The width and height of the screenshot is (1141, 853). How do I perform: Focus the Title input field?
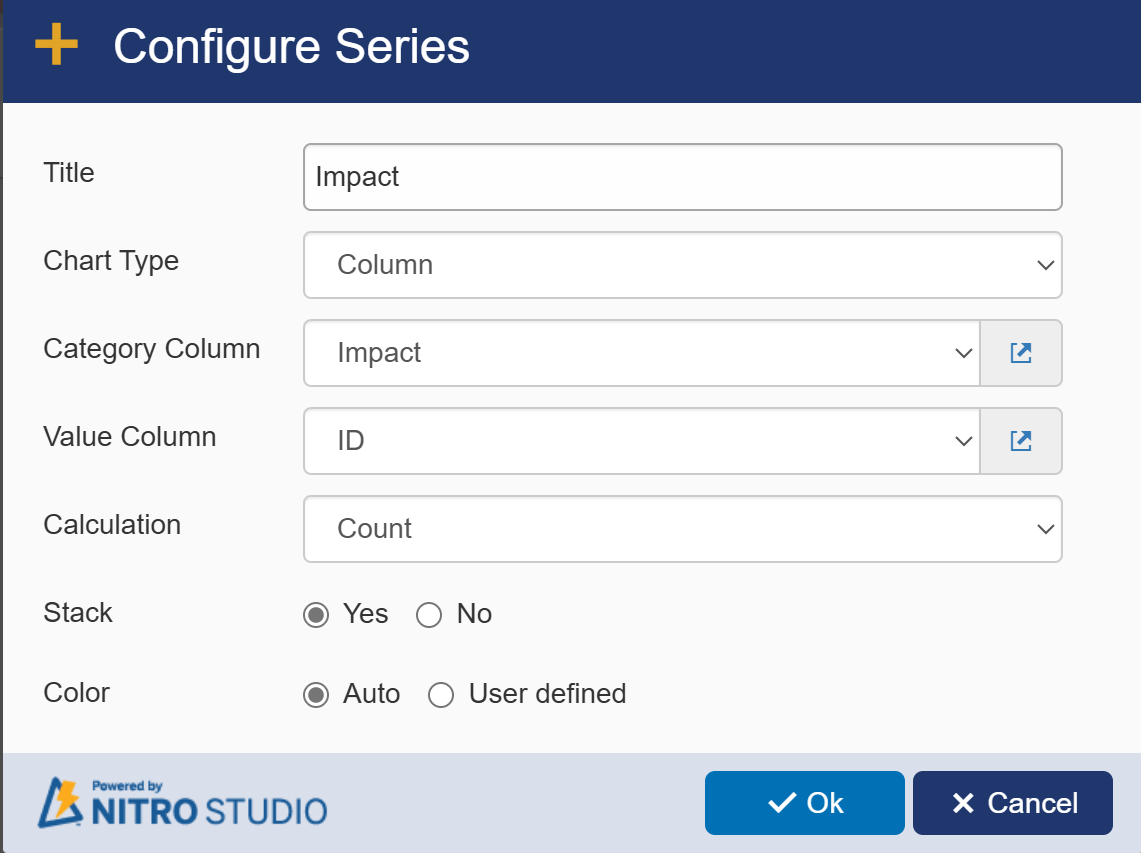(683, 177)
